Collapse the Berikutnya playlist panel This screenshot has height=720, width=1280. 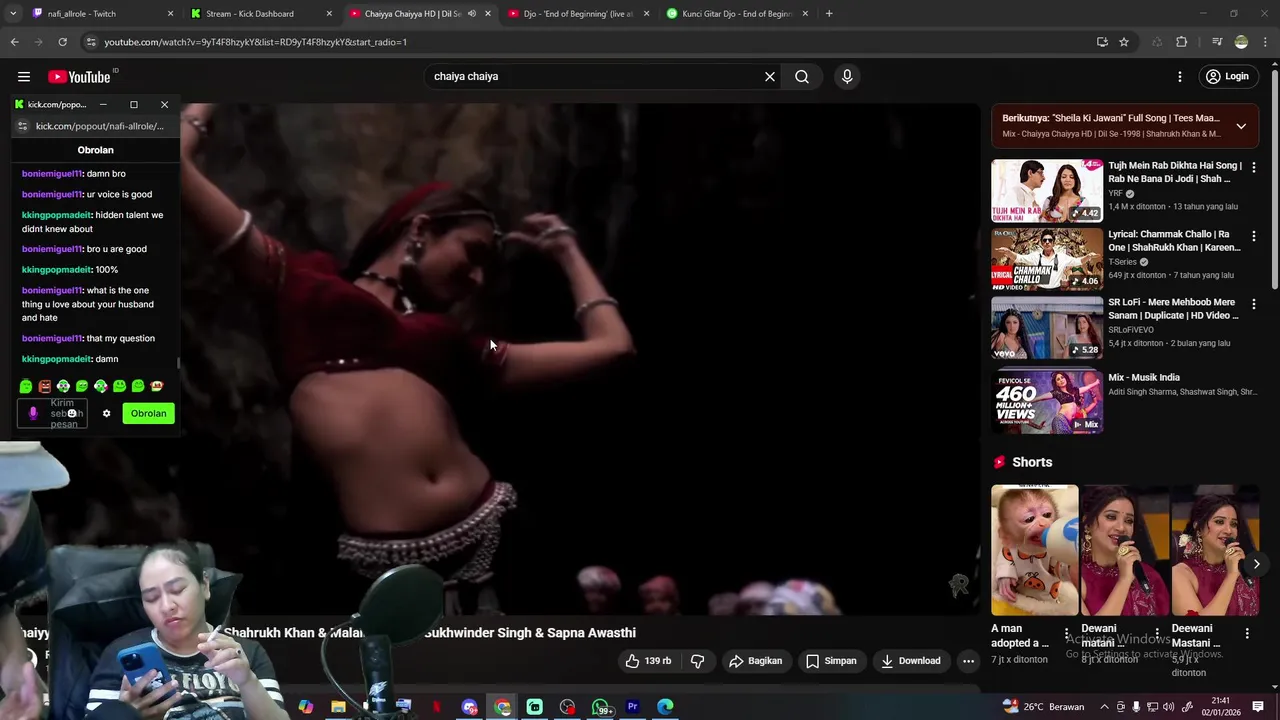point(1241,126)
